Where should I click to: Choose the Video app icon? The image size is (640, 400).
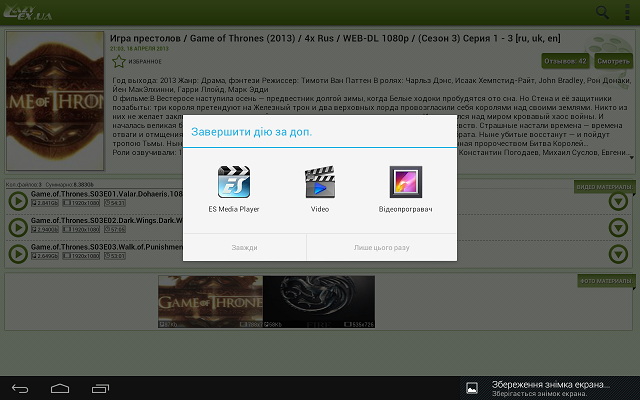(x=320, y=182)
